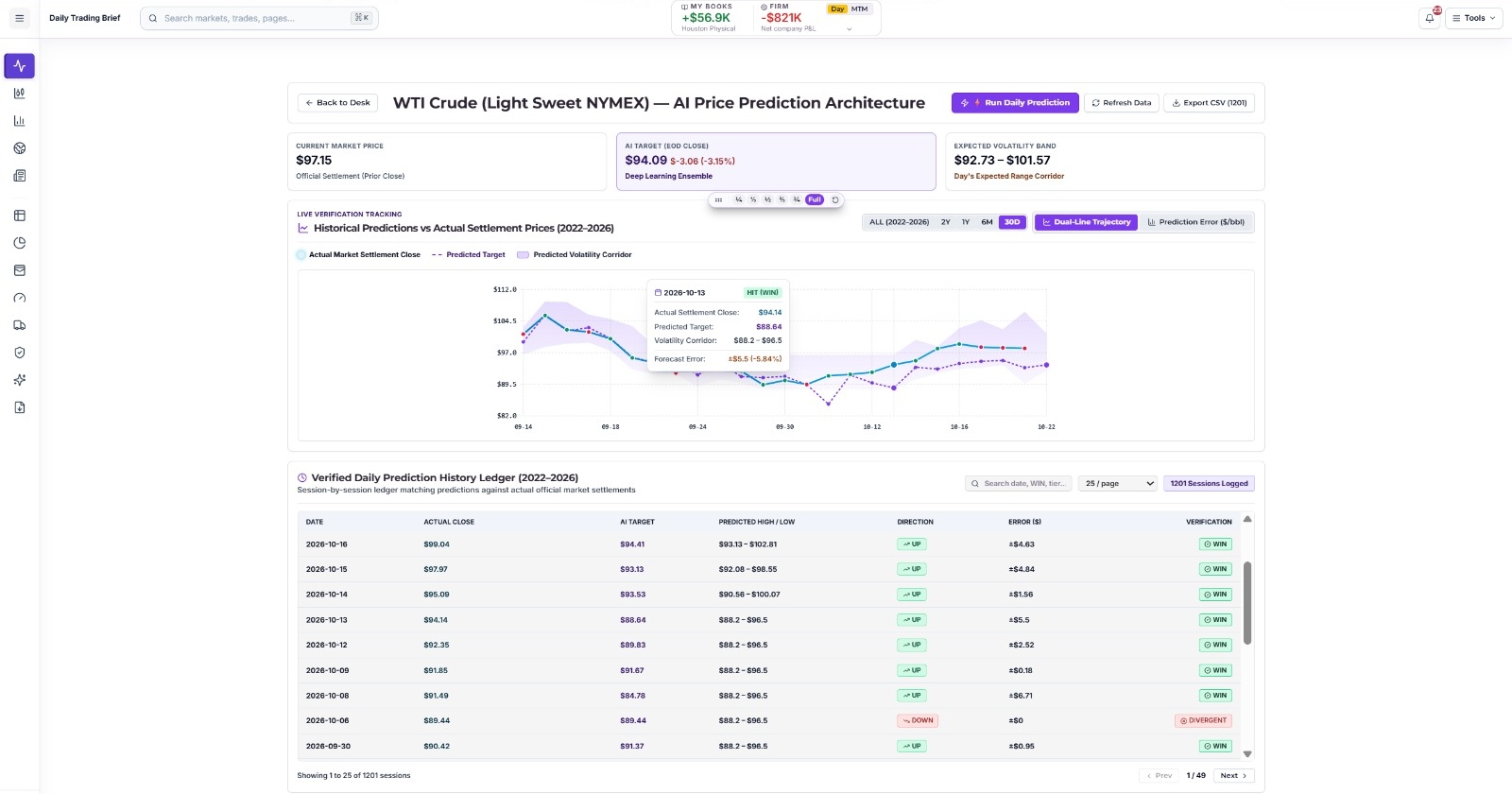Open the 25 / page dropdown
The width and height of the screenshot is (1512, 794).
[1119, 483]
